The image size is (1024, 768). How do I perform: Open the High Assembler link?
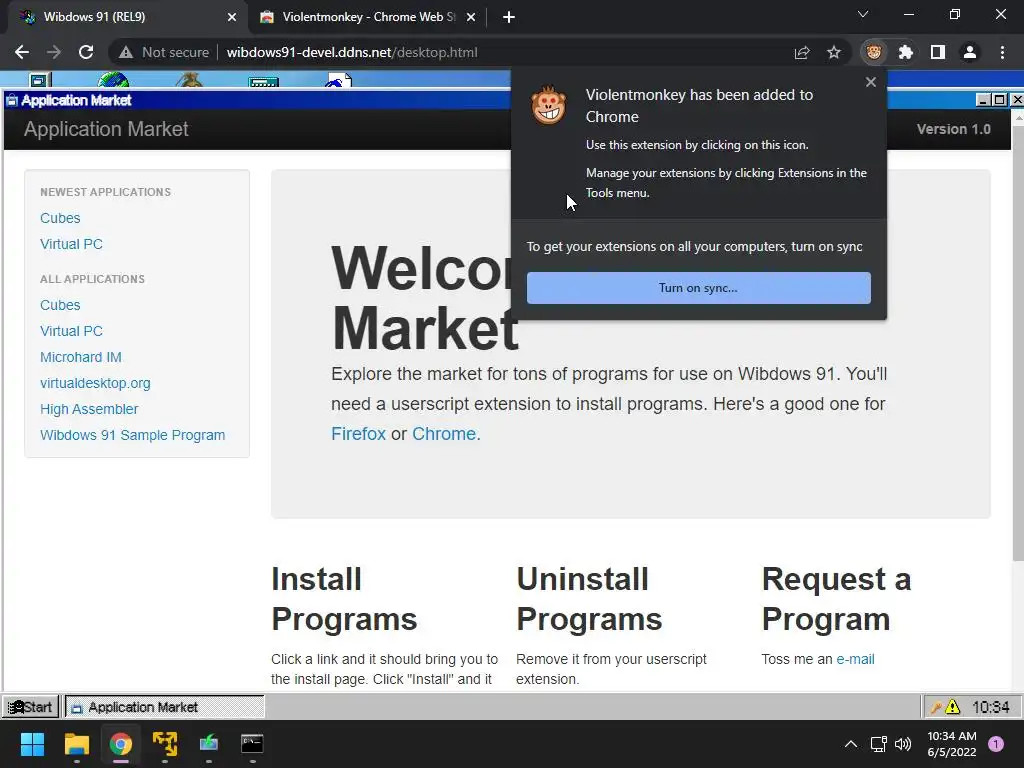point(89,409)
